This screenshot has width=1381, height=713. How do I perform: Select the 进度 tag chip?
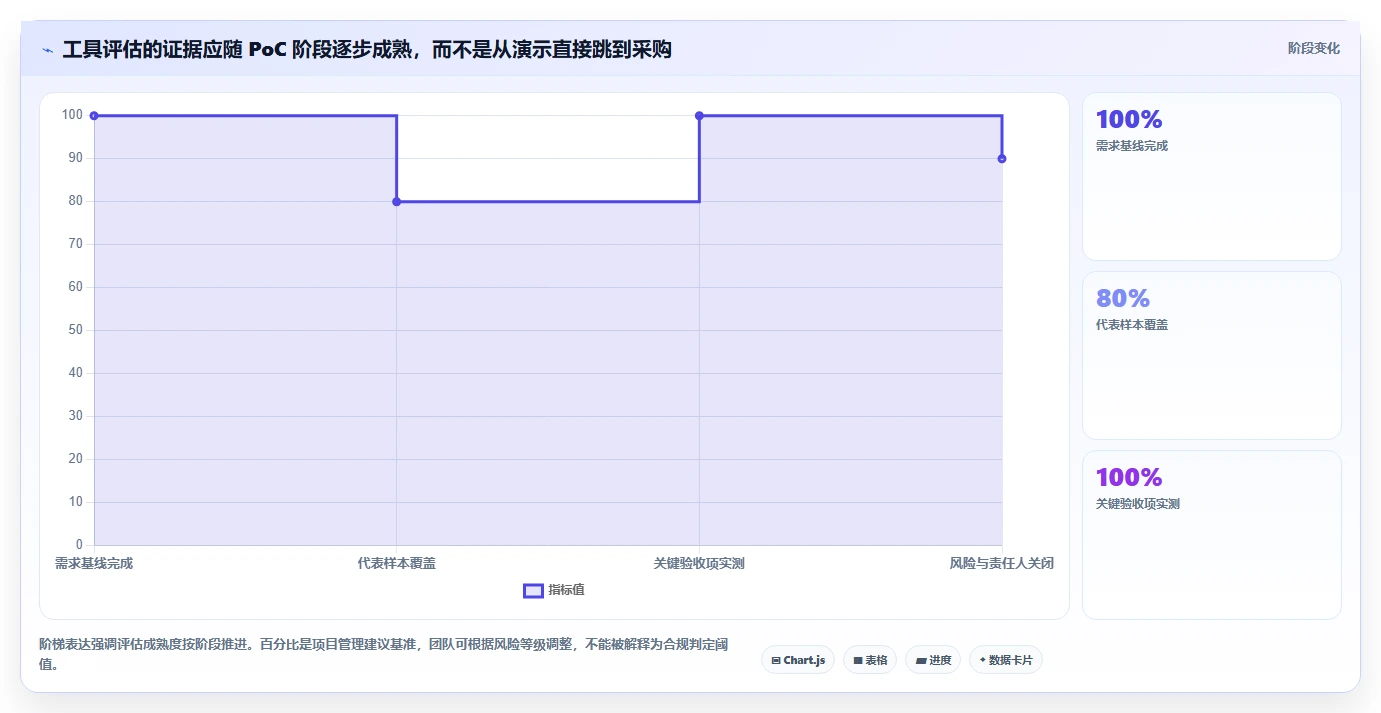click(933, 660)
